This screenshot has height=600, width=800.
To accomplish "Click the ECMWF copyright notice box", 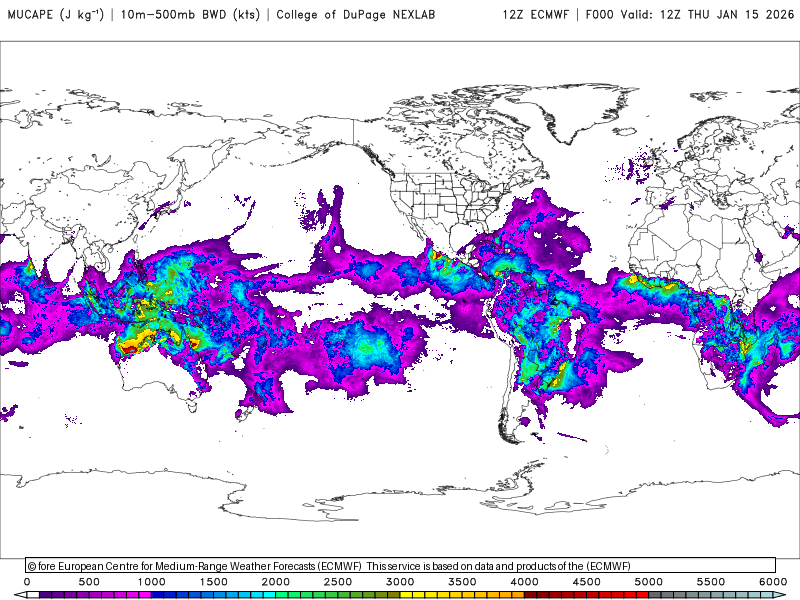I will click(401, 565).
